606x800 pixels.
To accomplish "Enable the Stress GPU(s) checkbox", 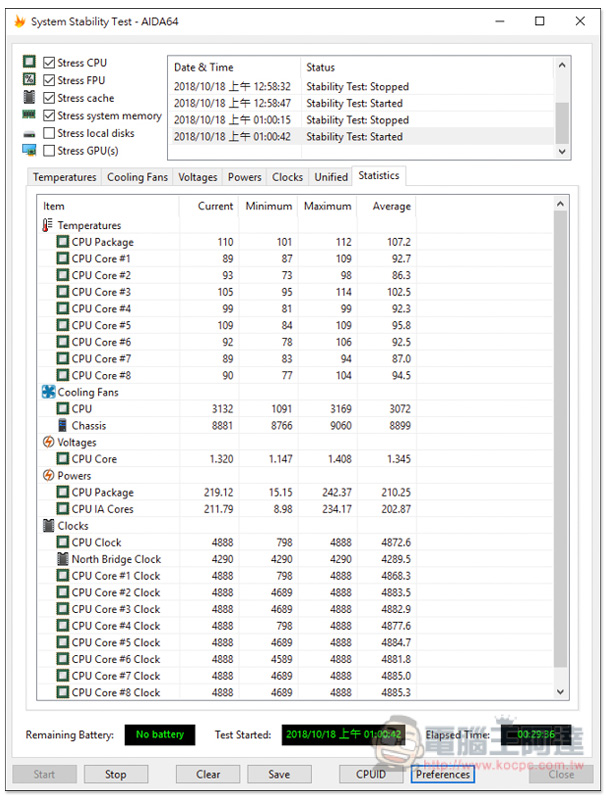I will point(49,151).
